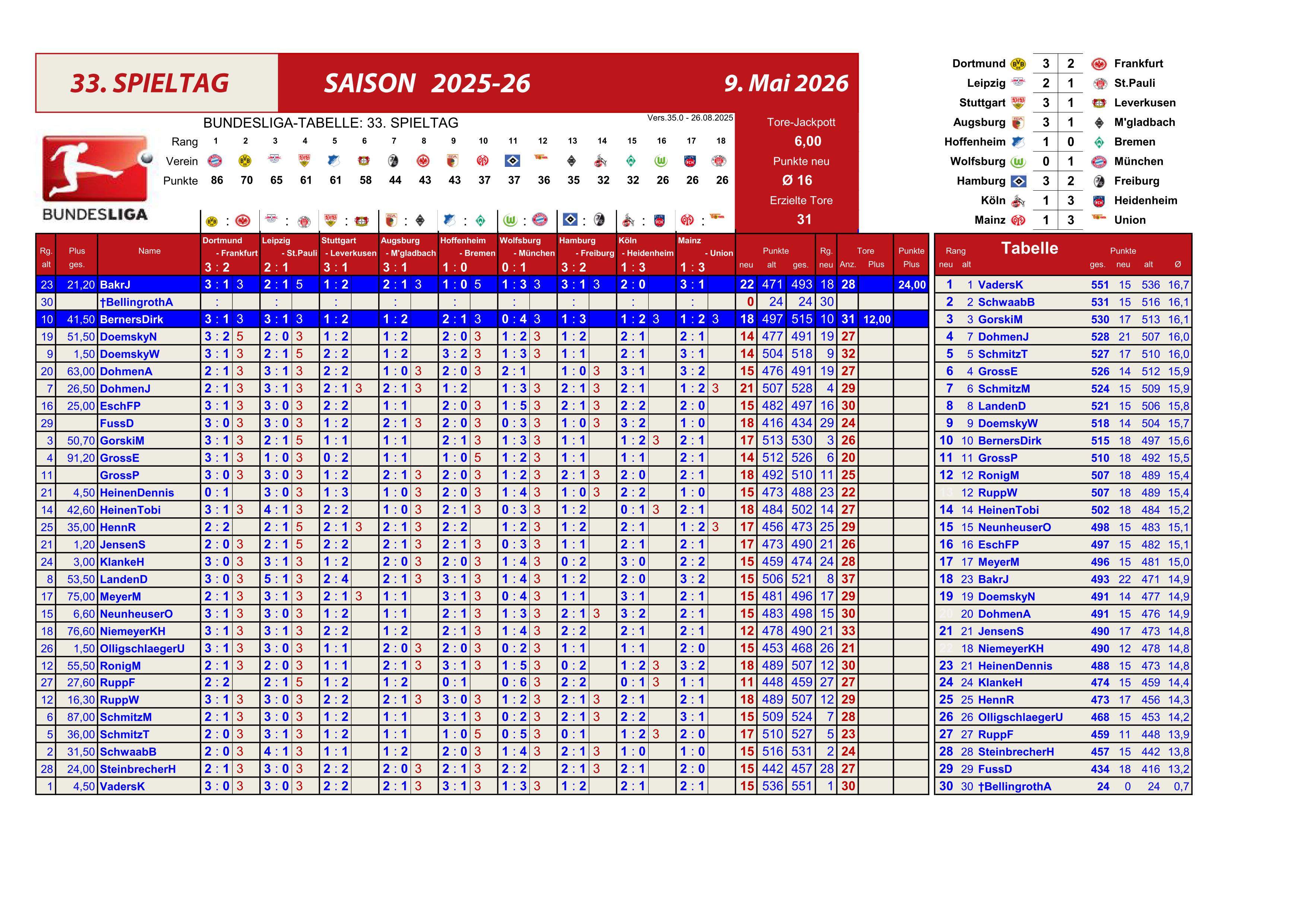1307x924 pixels.
Task: Select goat logo beside Köln in results list
Action: (x=1018, y=201)
